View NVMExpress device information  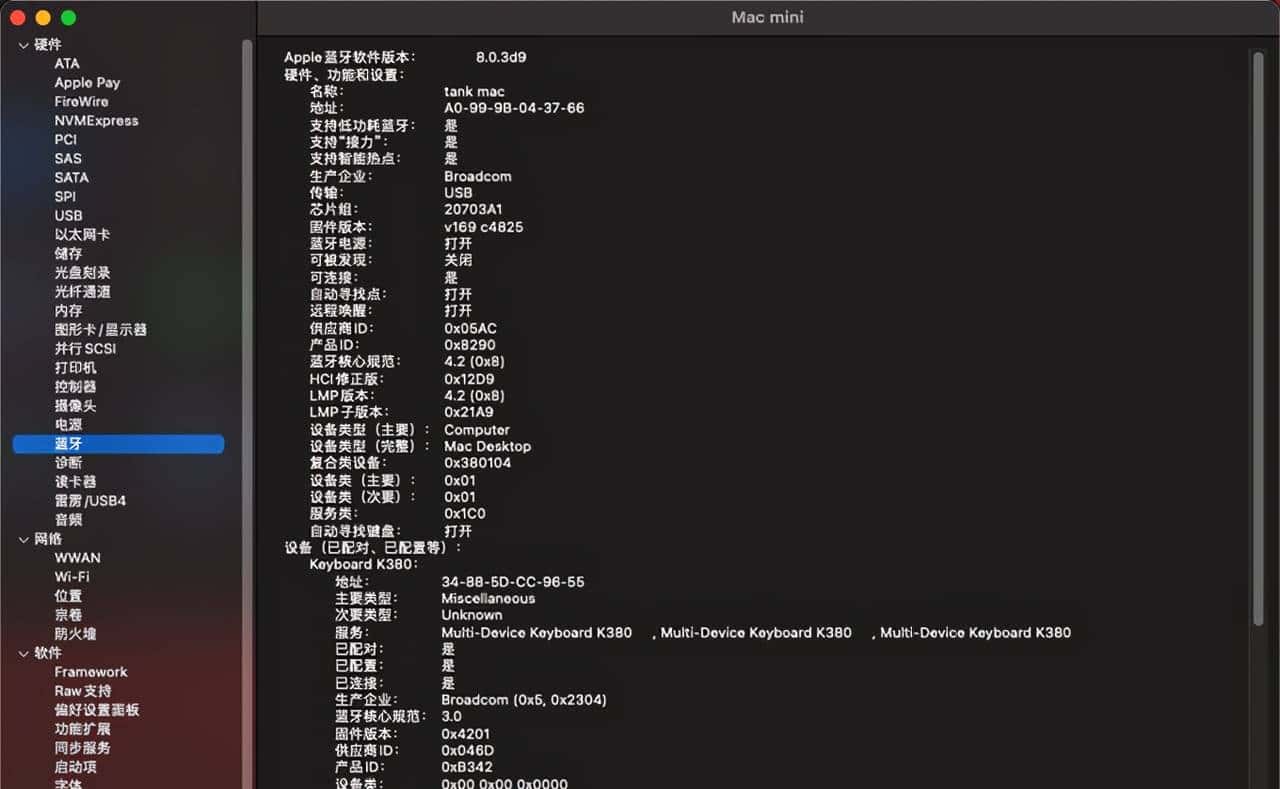pyautogui.click(x=96, y=120)
